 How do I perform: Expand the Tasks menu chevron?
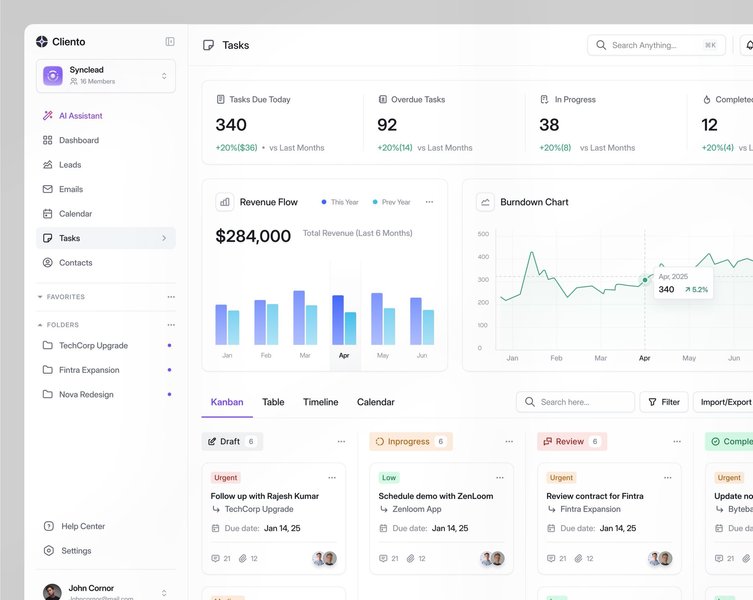pos(164,238)
